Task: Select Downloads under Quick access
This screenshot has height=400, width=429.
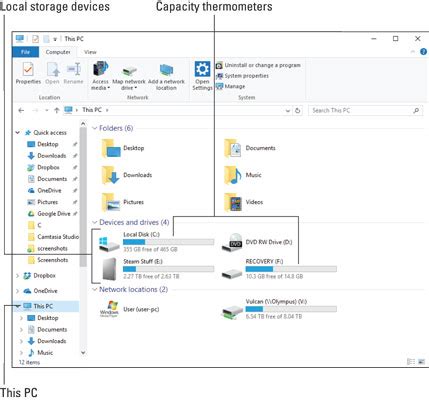Action: click(51, 156)
